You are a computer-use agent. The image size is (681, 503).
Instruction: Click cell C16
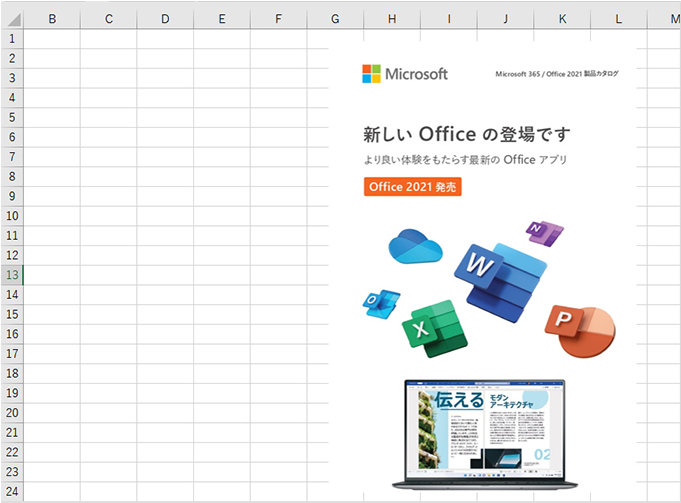tap(109, 334)
